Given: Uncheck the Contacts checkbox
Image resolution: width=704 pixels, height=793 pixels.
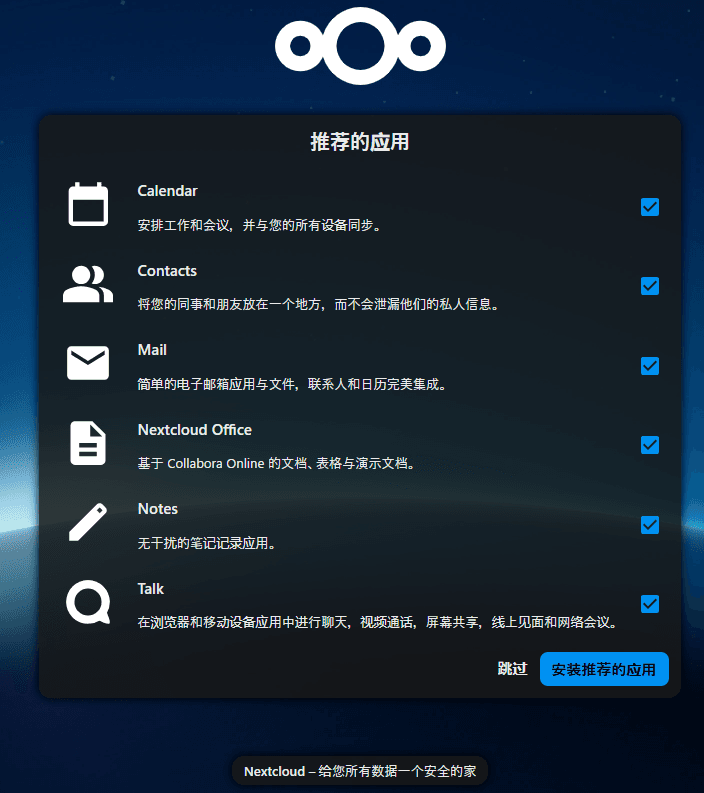Looking at the screenshot, I should (650, 286).
